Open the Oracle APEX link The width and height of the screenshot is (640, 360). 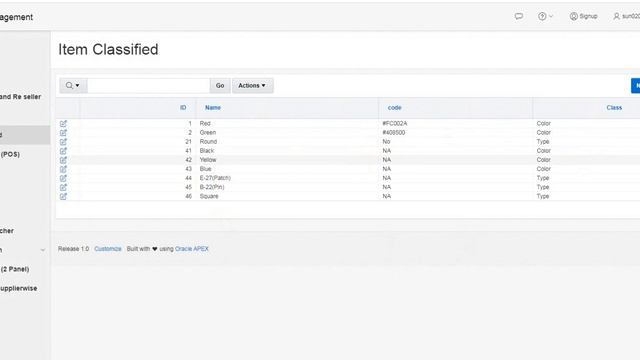(x=192, y=249)
